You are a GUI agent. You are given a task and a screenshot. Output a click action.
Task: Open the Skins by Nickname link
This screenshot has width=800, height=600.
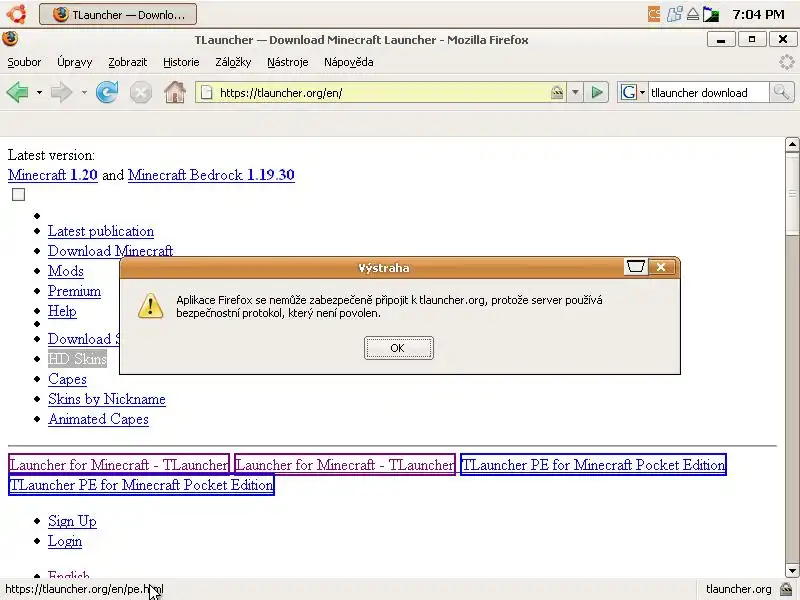coord(107,399)
